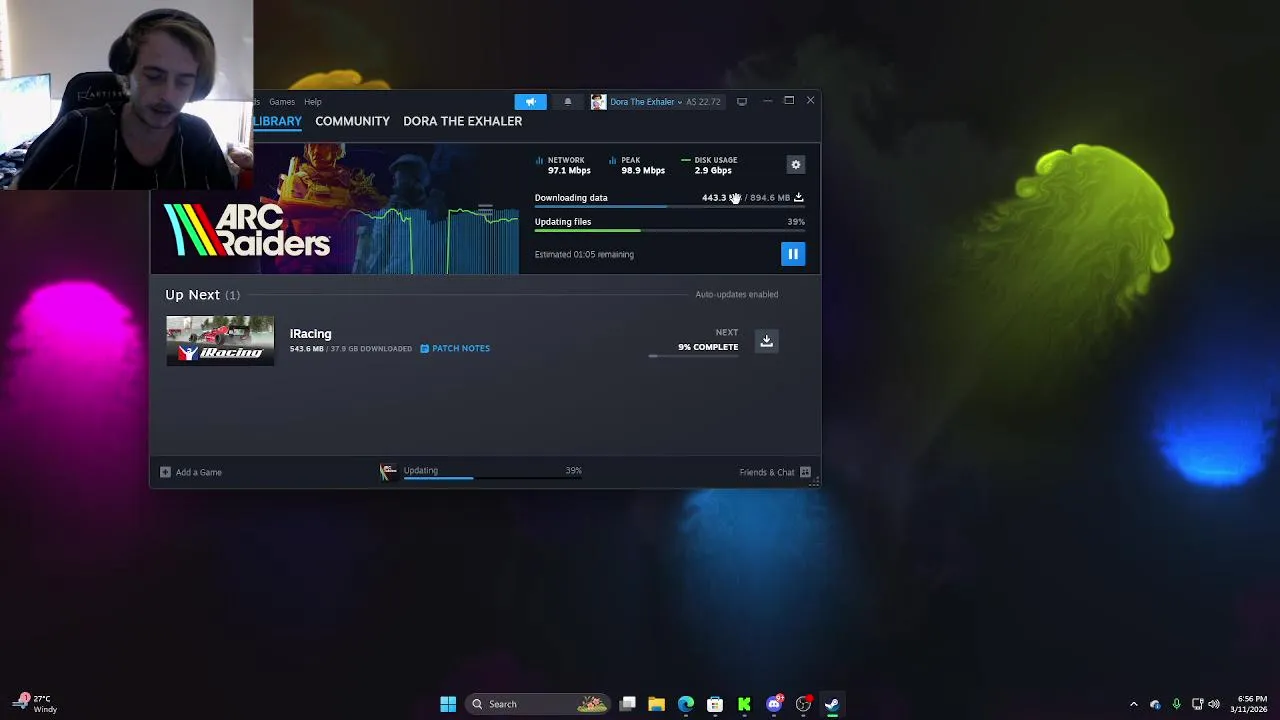This screenshot has width=1280, height=720.
Task: Click the iRacing game thumbnail
Action: [220, 340]
